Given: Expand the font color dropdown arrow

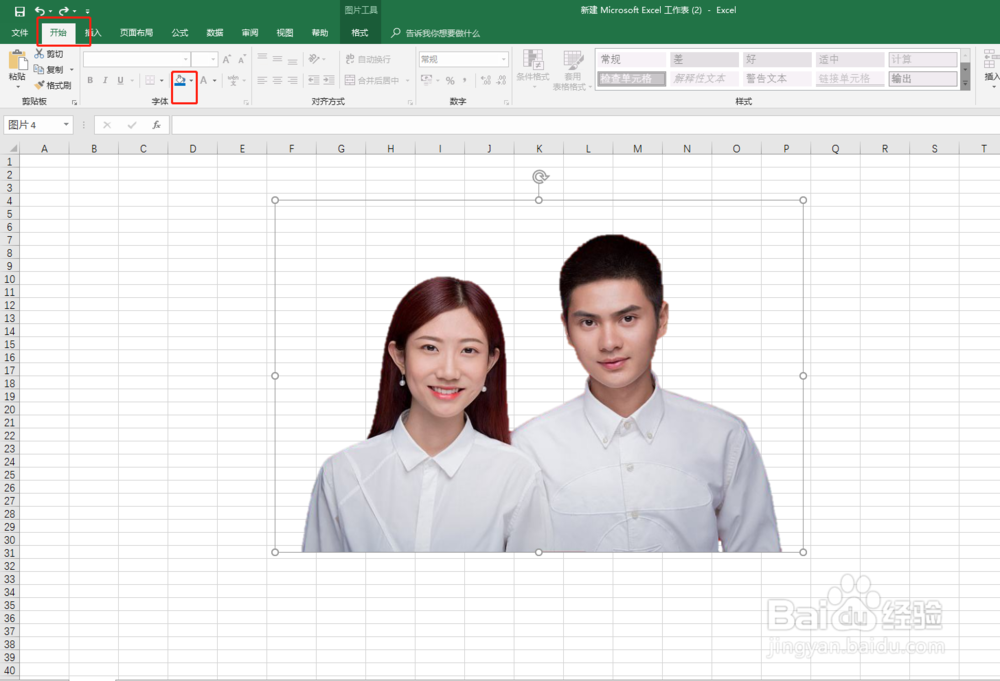Looking at the screenshot, I should tap(215, 80).
